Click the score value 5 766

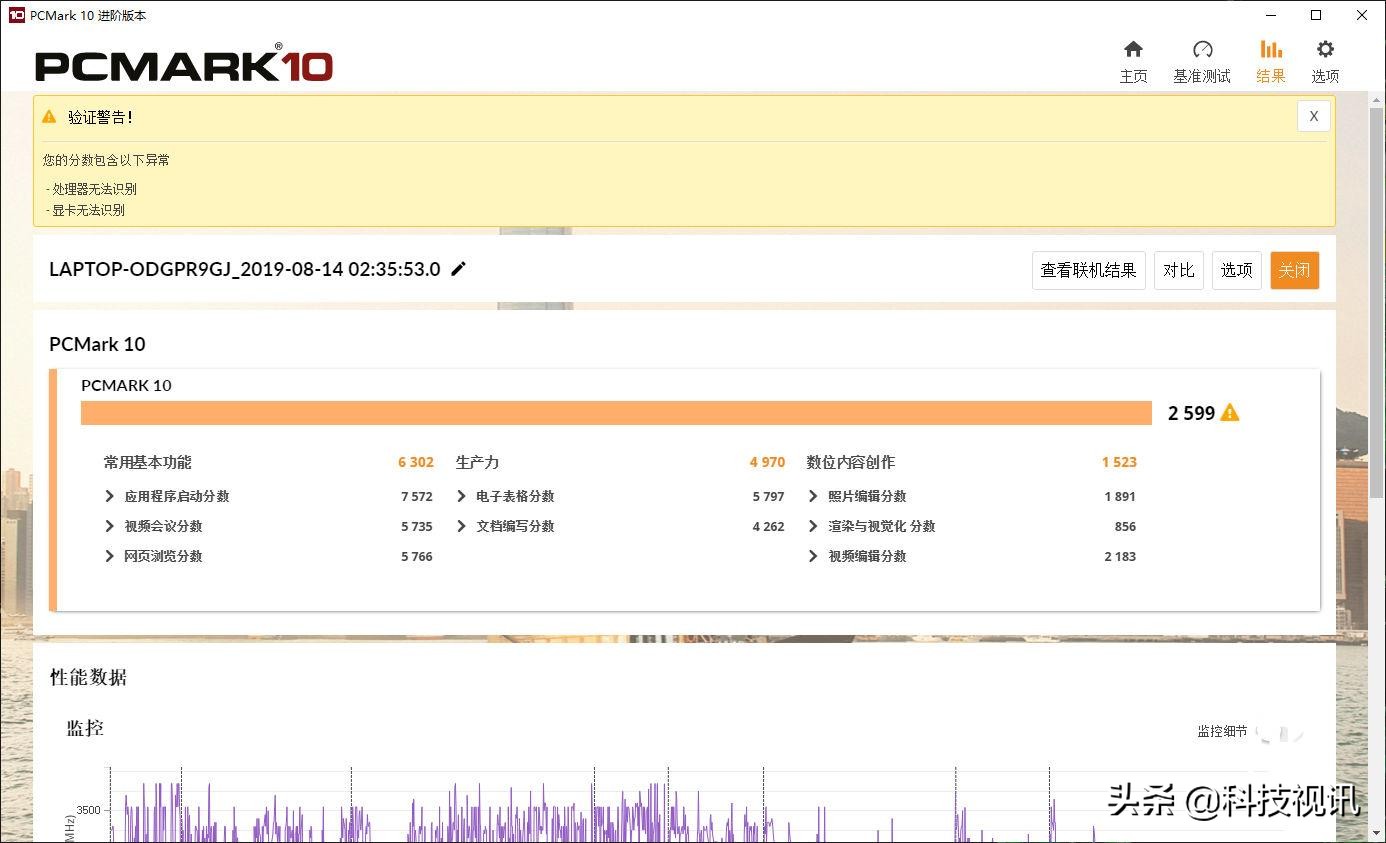pos(417,556)
